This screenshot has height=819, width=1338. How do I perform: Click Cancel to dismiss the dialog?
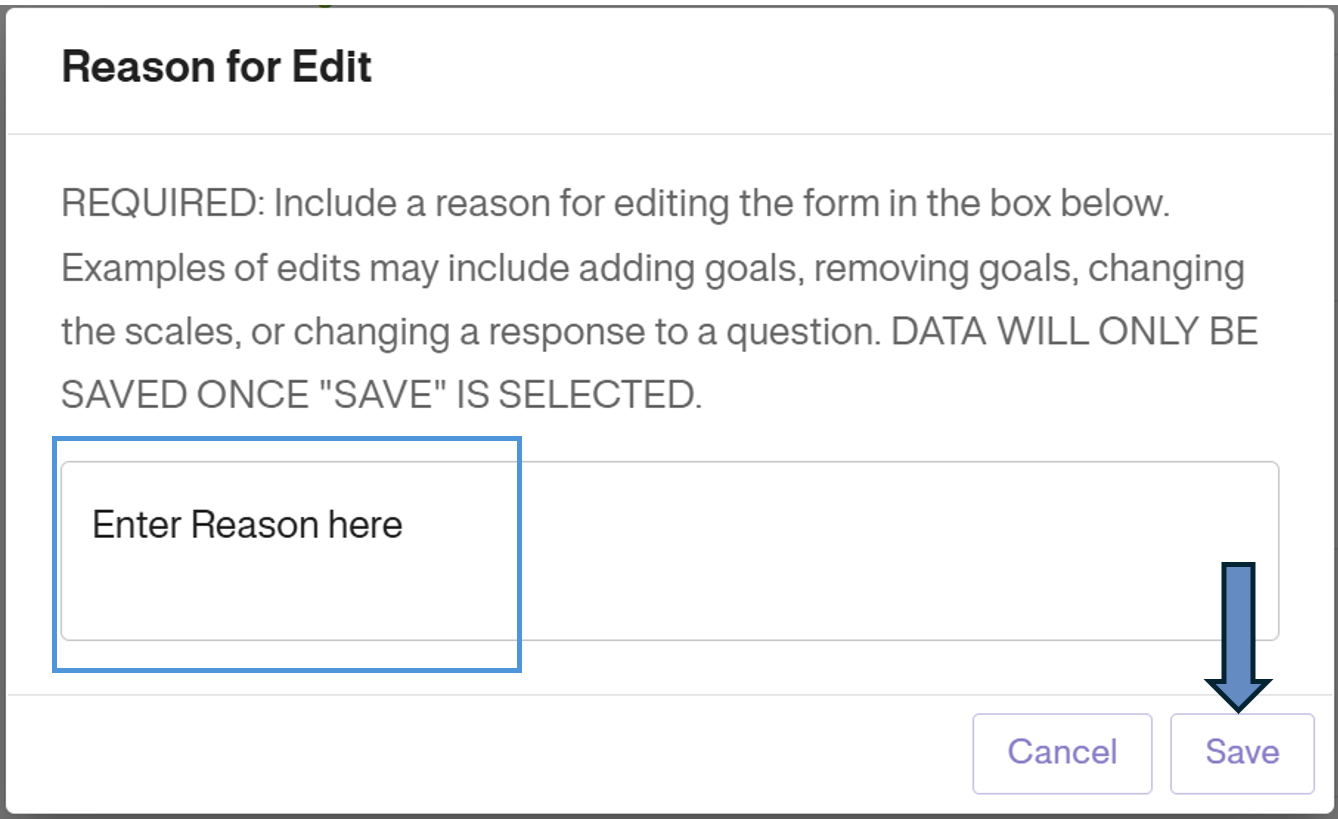point(1062,752)
